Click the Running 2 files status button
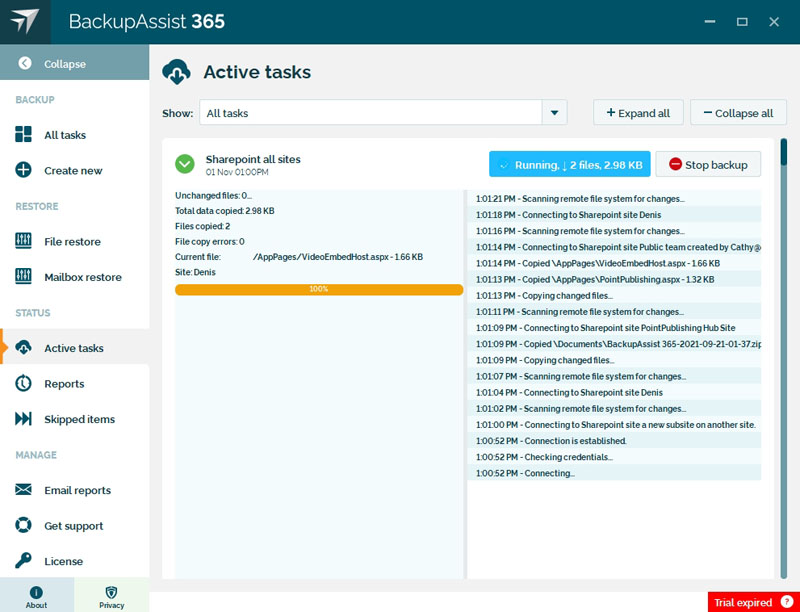The width and height of the screenshot is (800, 612). (x=569, y=164)
